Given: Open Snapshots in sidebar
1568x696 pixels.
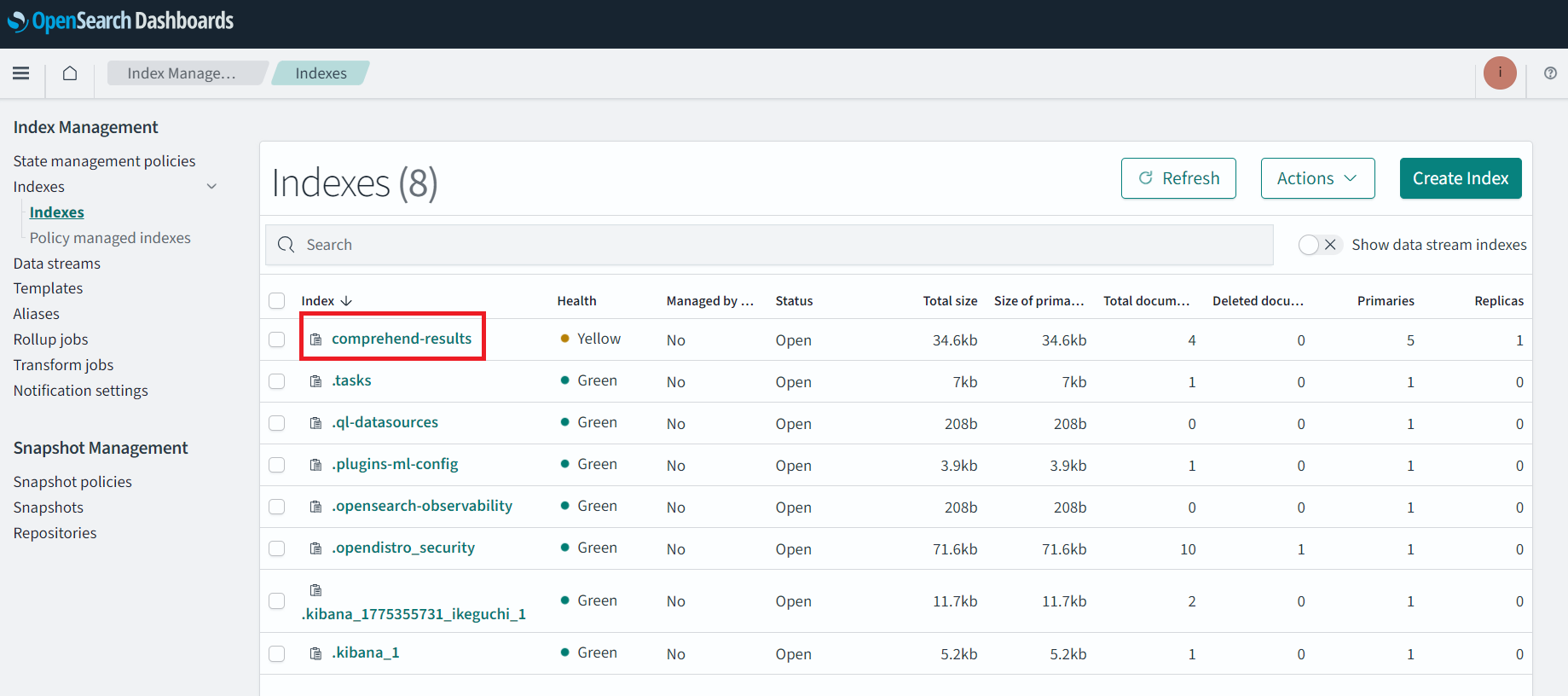Looking at the screenshot, I should coord(49,507).
